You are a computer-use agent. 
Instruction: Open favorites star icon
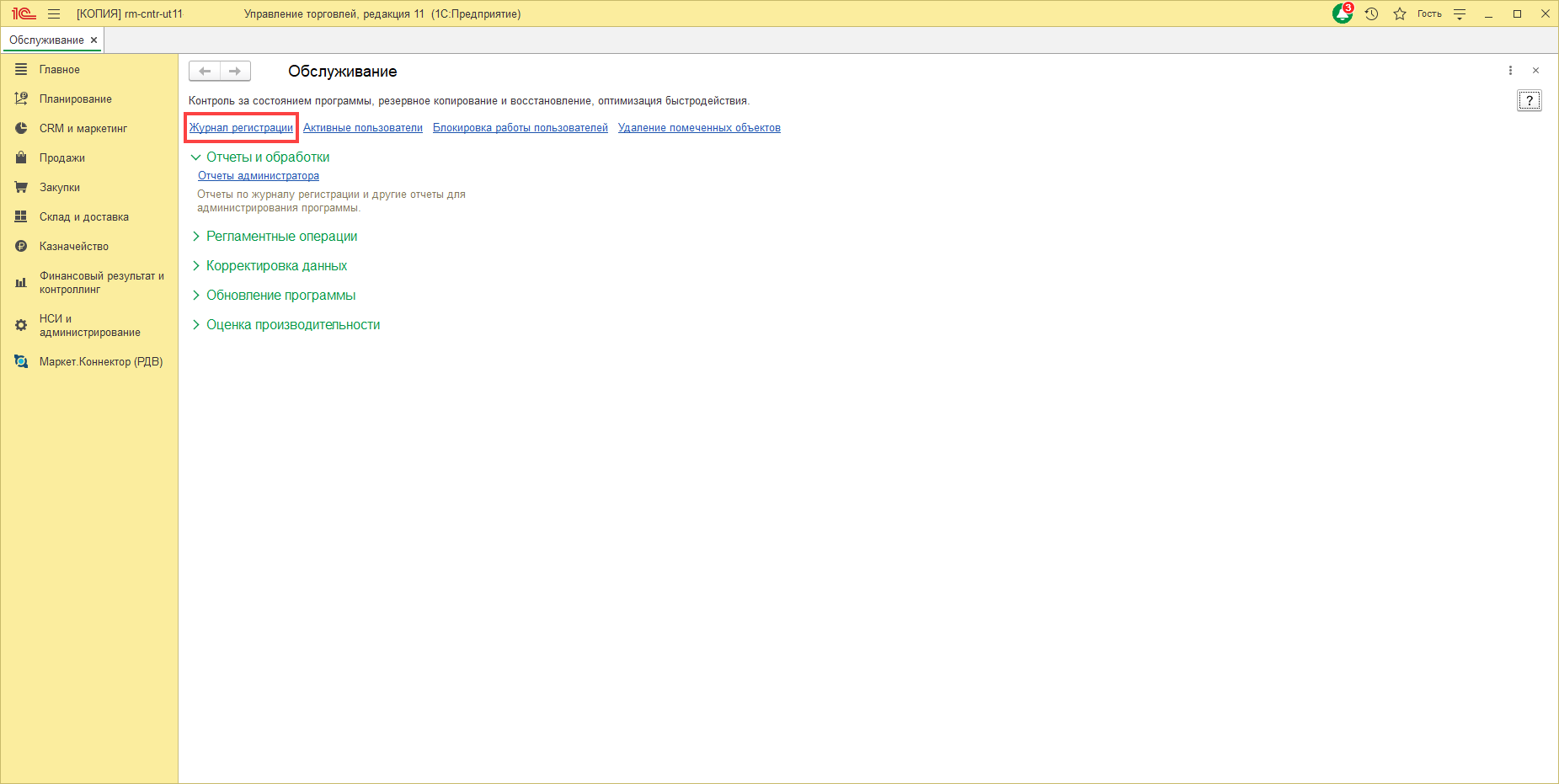point(1400,13)
